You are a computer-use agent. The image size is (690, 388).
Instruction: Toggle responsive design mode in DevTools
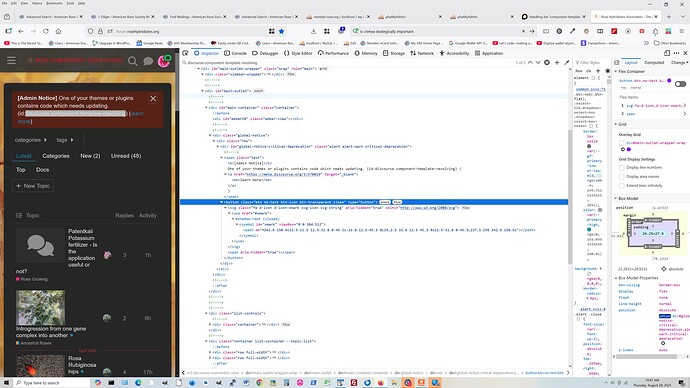[667, 53]
